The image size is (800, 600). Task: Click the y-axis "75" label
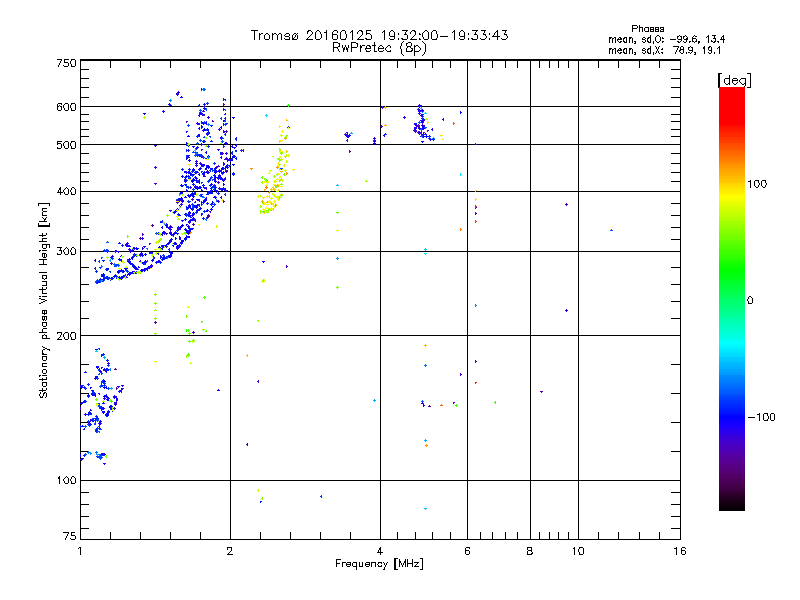70,536
